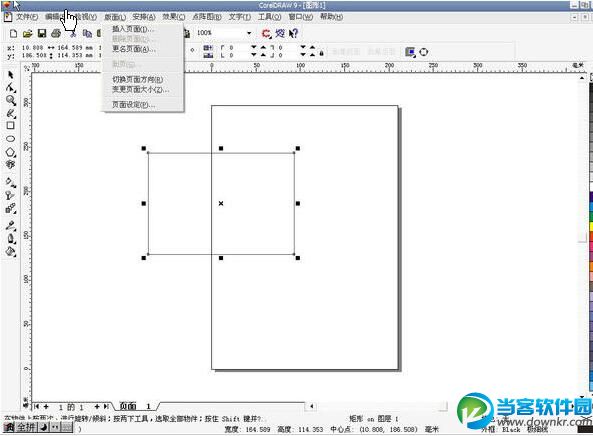Open the 窗口(W) Window menu
The image size is (593, 436).
pos(301,17)
